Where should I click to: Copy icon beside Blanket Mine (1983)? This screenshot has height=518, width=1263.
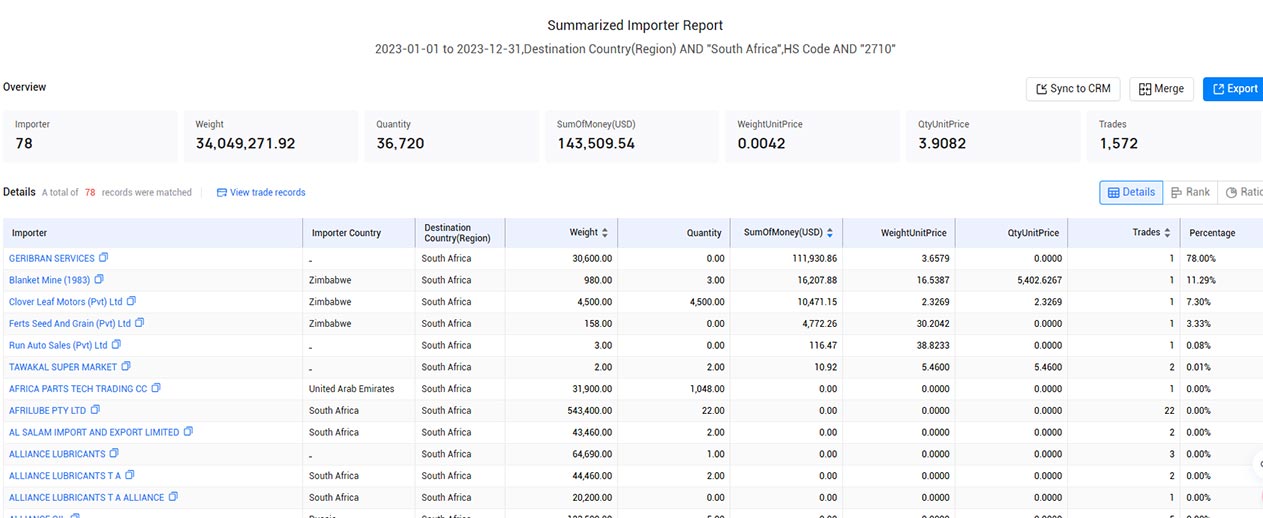coord(99,280)
